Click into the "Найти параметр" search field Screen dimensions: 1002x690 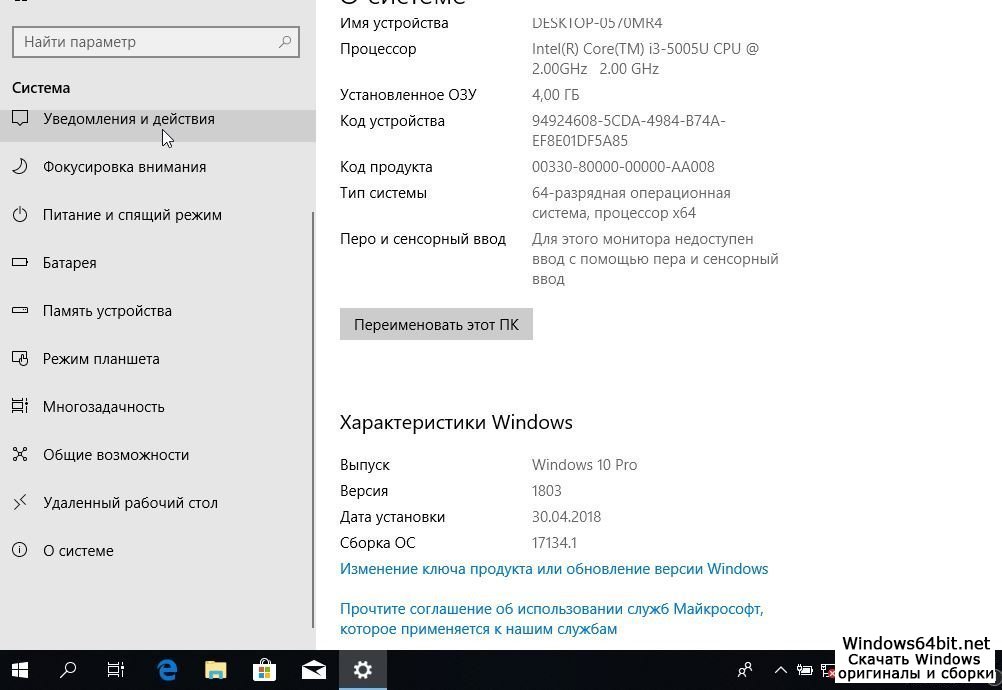point(145,42)
